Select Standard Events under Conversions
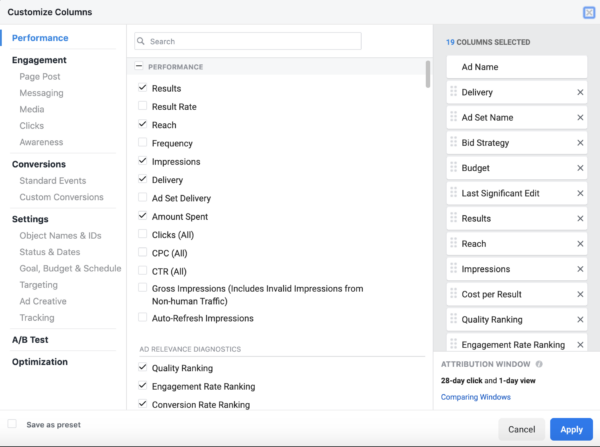This screenshot has height=447, width=600. coord(53,181)
